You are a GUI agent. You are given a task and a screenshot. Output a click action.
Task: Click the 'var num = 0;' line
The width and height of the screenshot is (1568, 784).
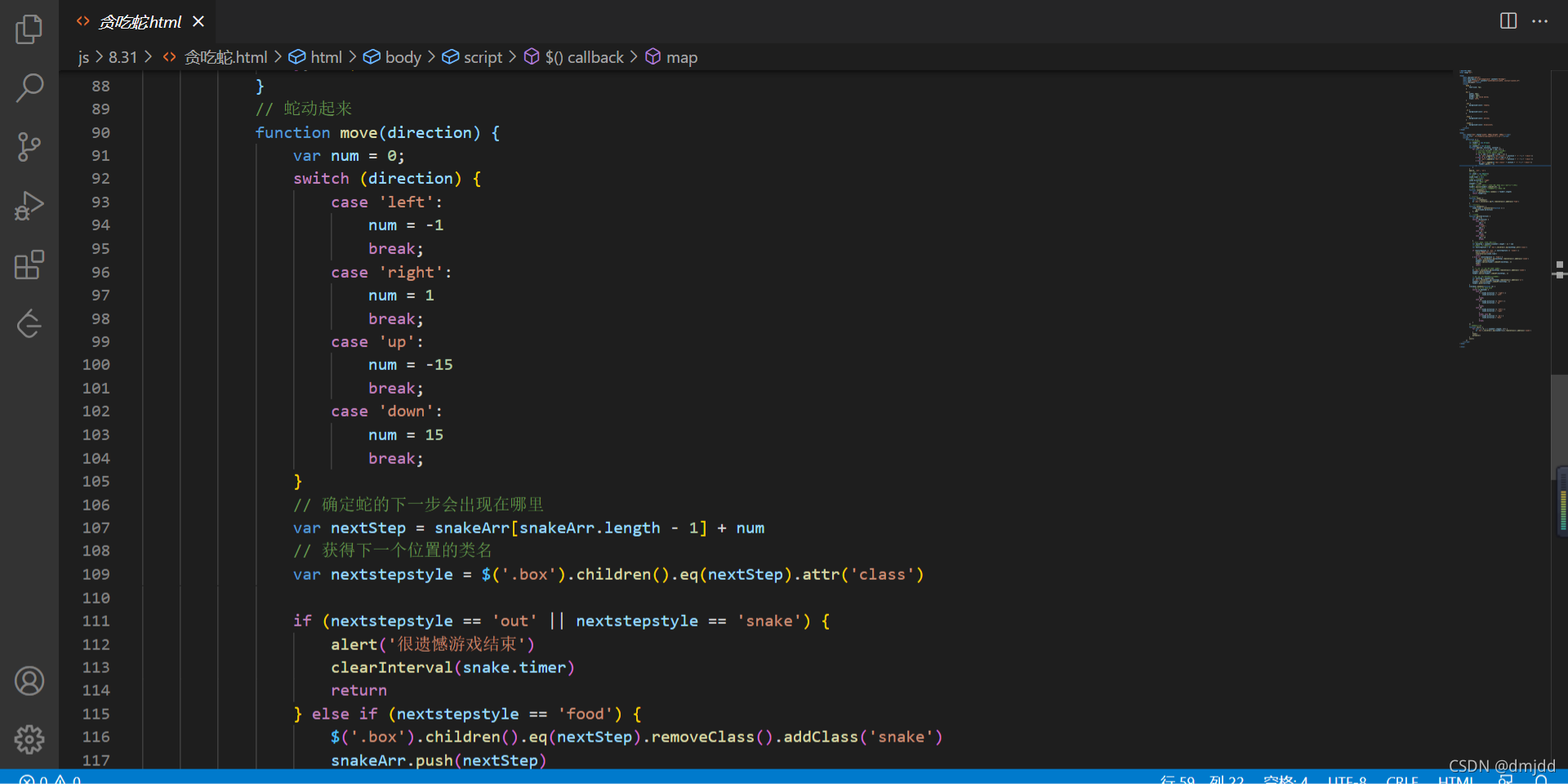[349, 155]
